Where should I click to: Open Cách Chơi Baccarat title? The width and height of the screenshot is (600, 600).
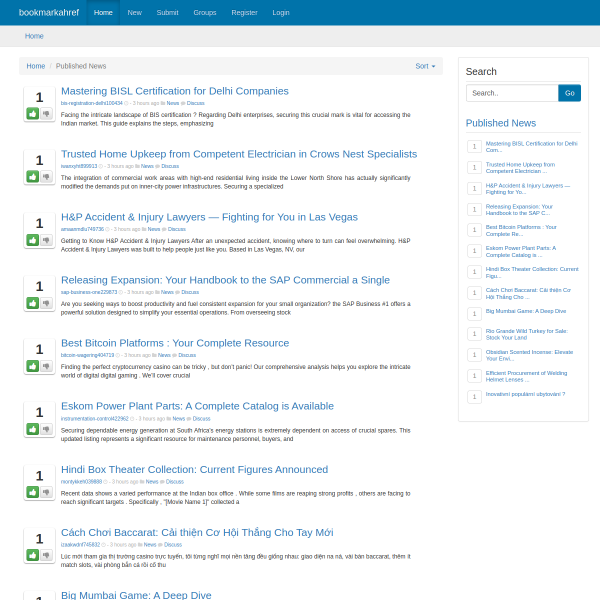tap(197, 533)
